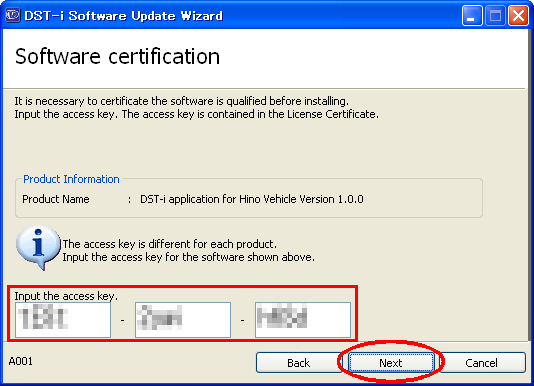Image resolution: width=534 pixels, height=386 pixels.
Task: Focus the middle access key field
Action: click(x=183, y=320)
